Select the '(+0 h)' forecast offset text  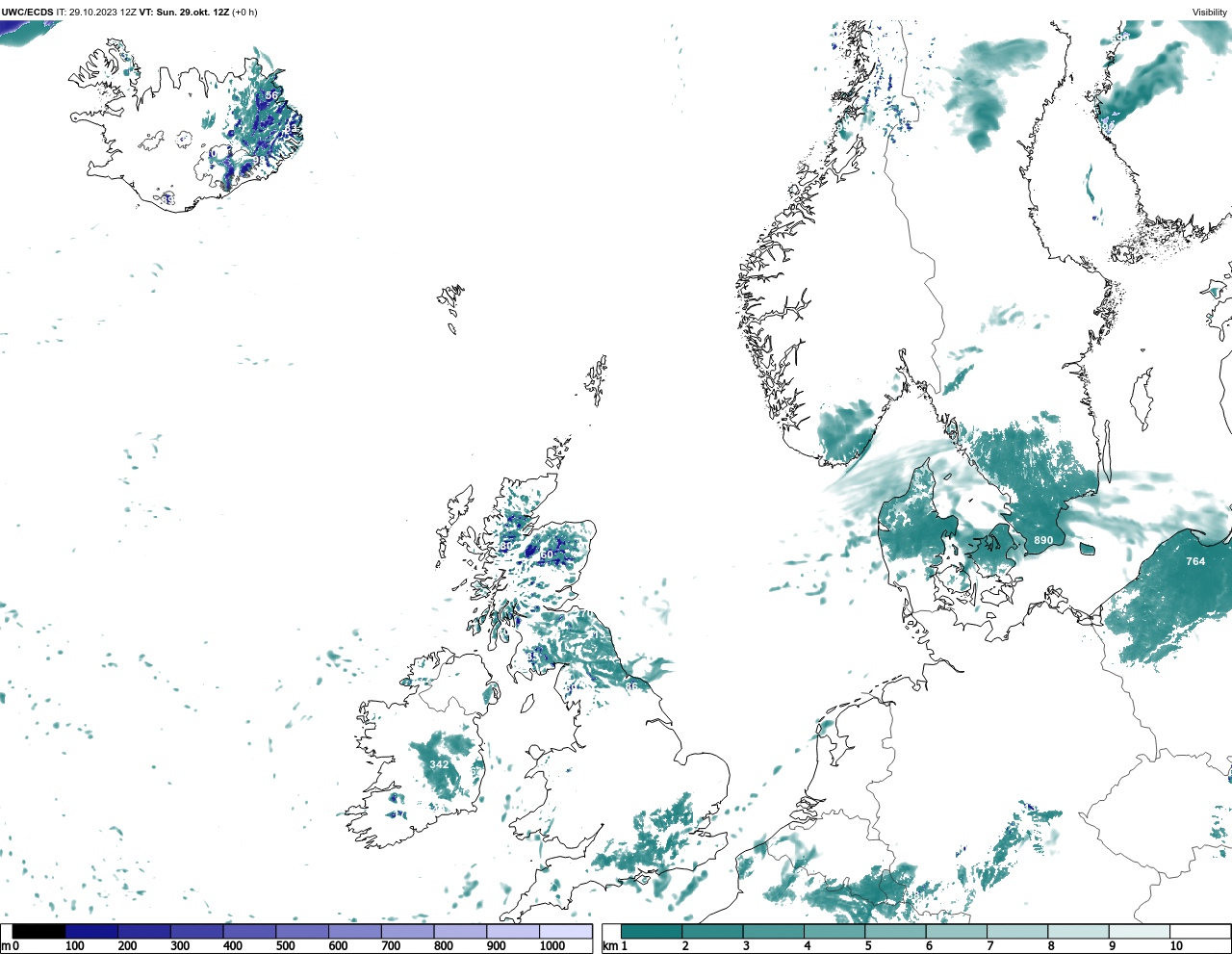click(x=244, y=13)
